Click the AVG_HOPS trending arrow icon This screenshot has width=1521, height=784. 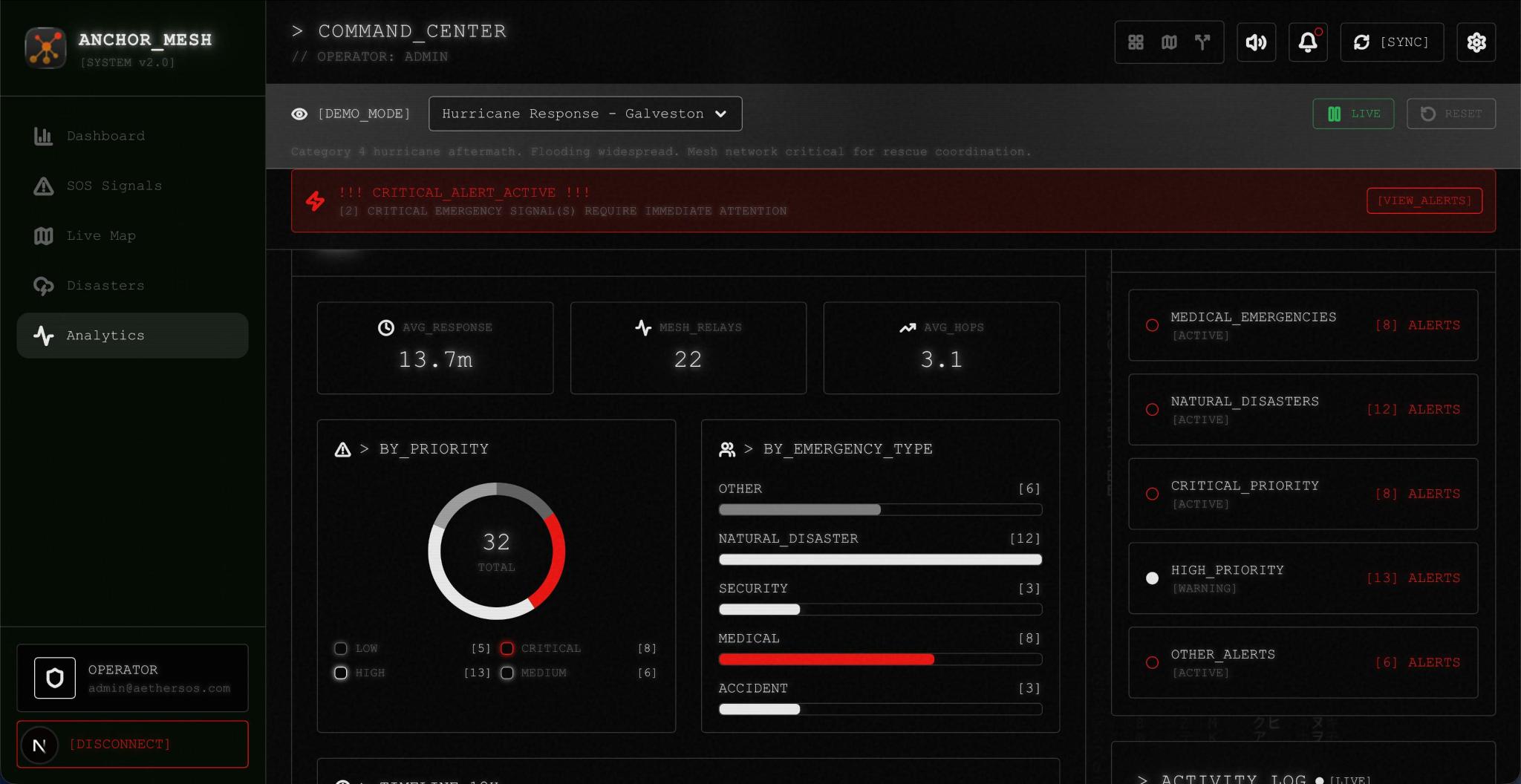tap(908, 327)
